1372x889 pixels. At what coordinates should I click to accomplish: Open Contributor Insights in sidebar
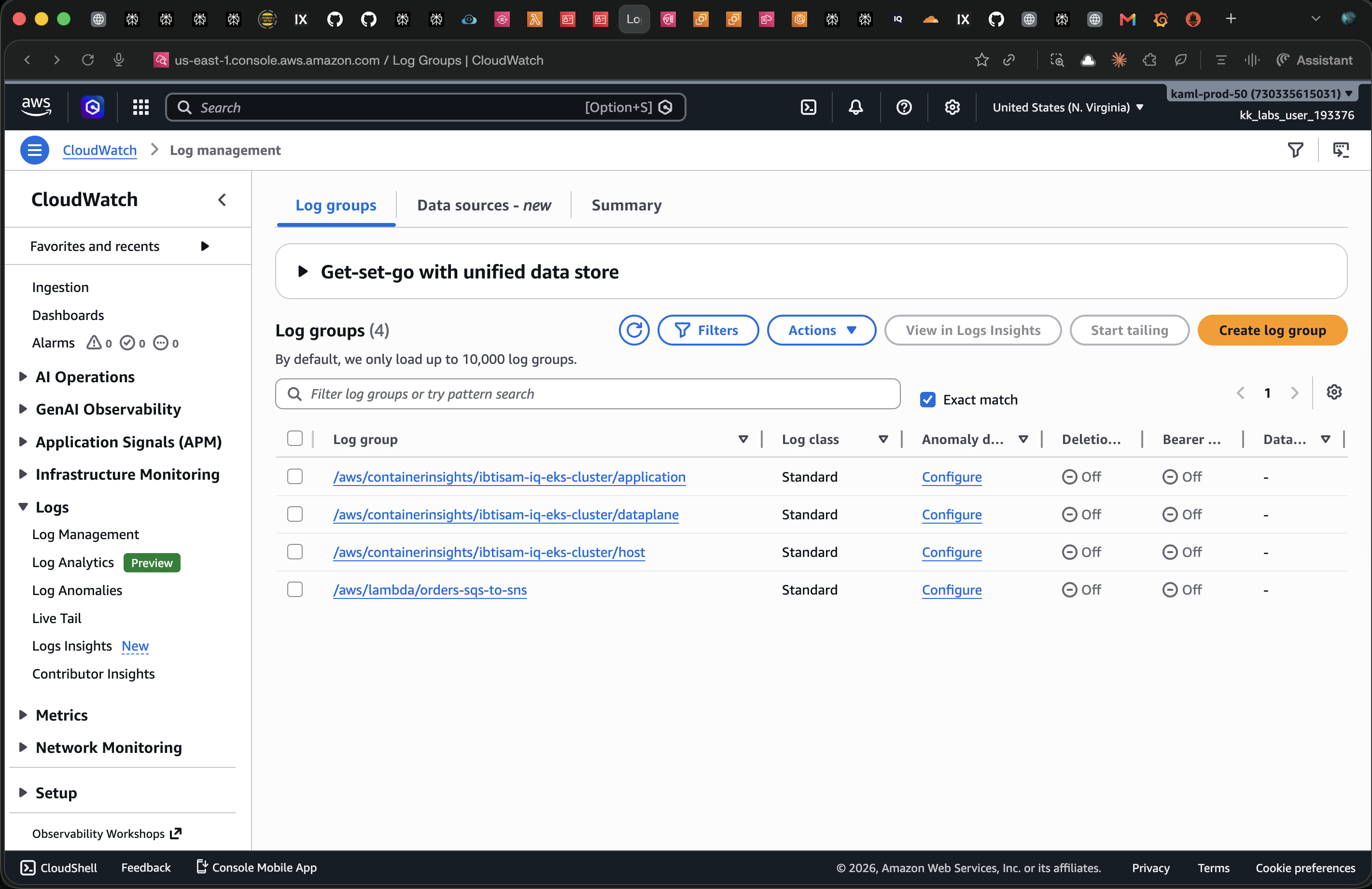pos(93,674)
